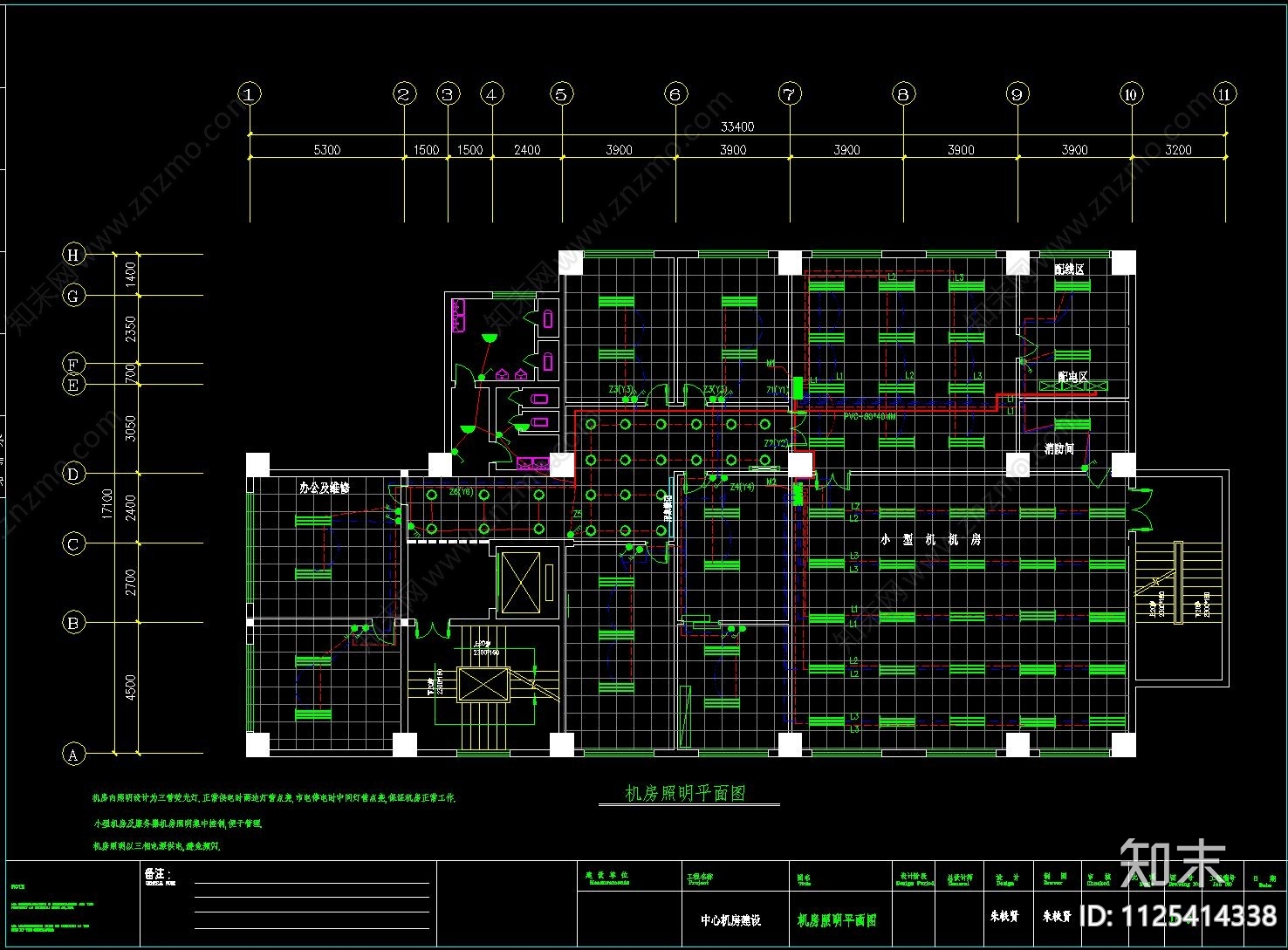The width and height of the screenshot is (1288, 950).
Task: Select the vertical dimension text 4500
Action: [x=131, y=688]
